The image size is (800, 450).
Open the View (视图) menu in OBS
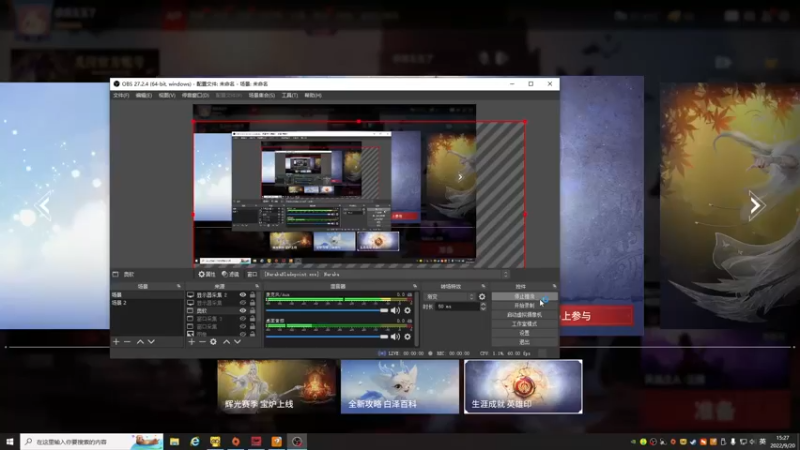[x=167, y=95]
